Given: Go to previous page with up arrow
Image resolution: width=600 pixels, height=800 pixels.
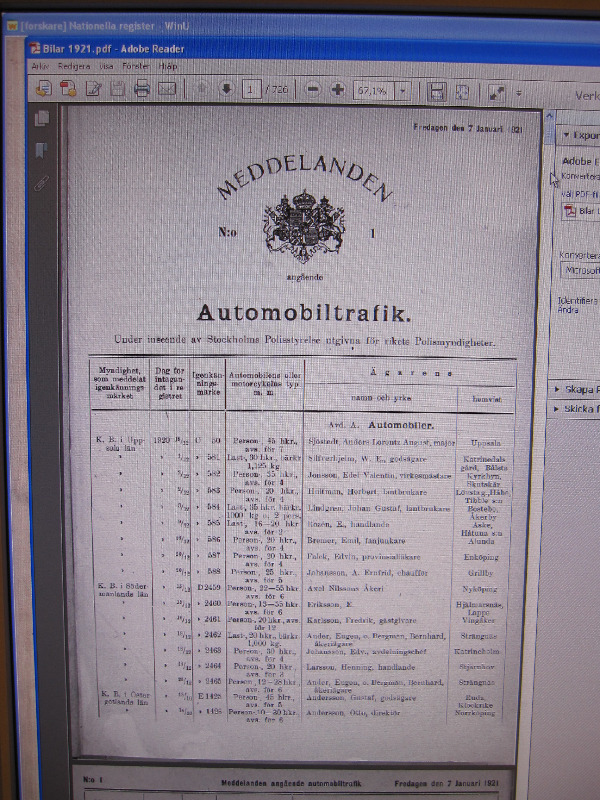Looking at the screenshot, I should 202,89.
